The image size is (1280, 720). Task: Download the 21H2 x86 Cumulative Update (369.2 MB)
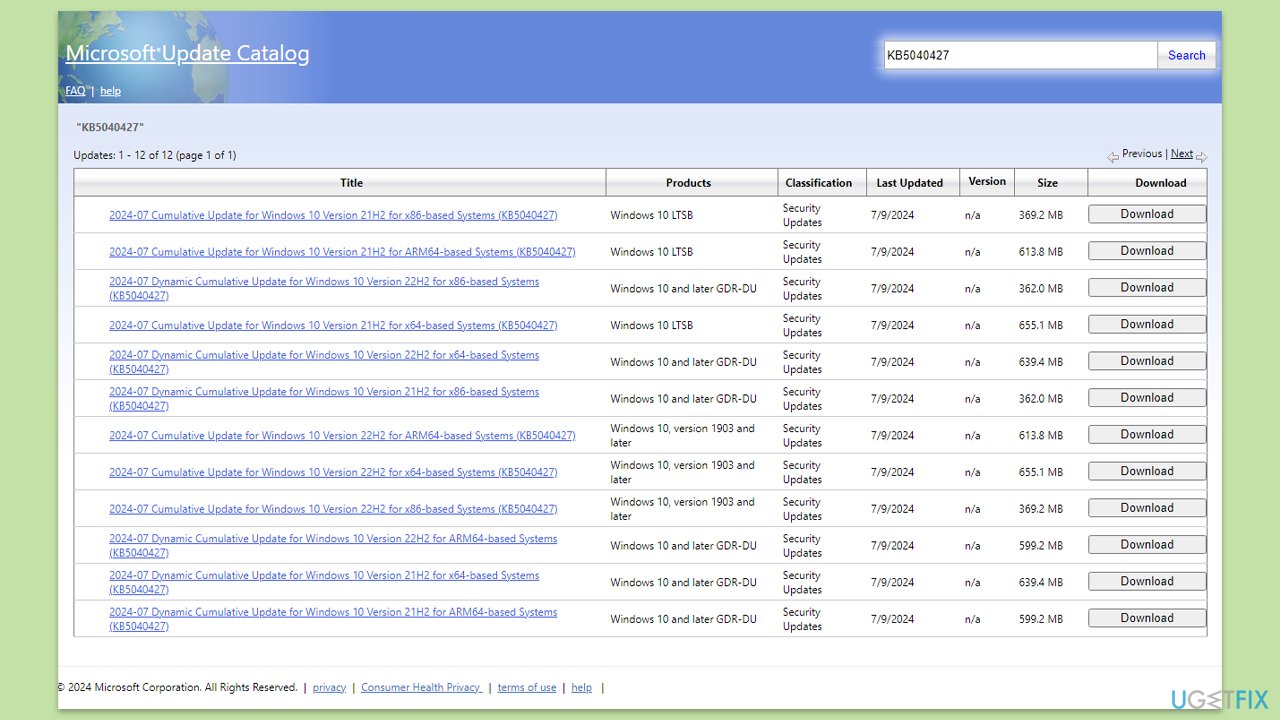(1147, 214)
